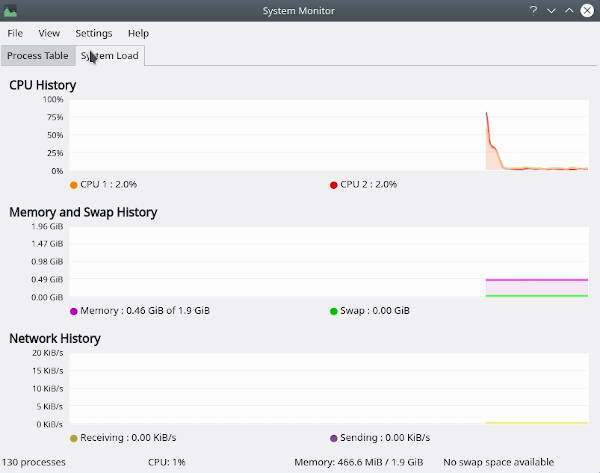Click the 1.47 GiB memory axis label
Viewport: 600px width, 473px height.
click(47, 244)
